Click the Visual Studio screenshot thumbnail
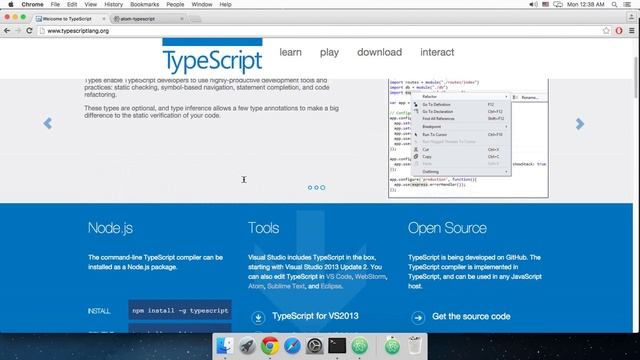Screen dimensions: 640x360 (468, 138)
